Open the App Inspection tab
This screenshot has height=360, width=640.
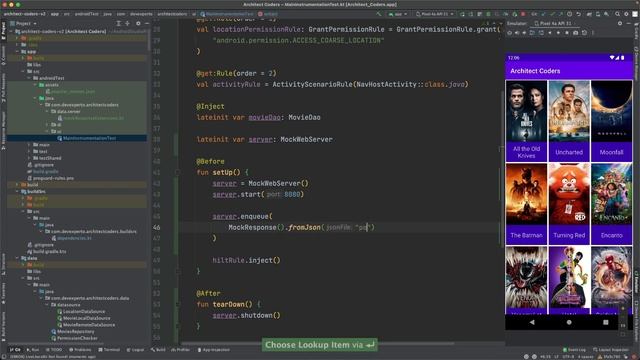[x=213, y=350]
